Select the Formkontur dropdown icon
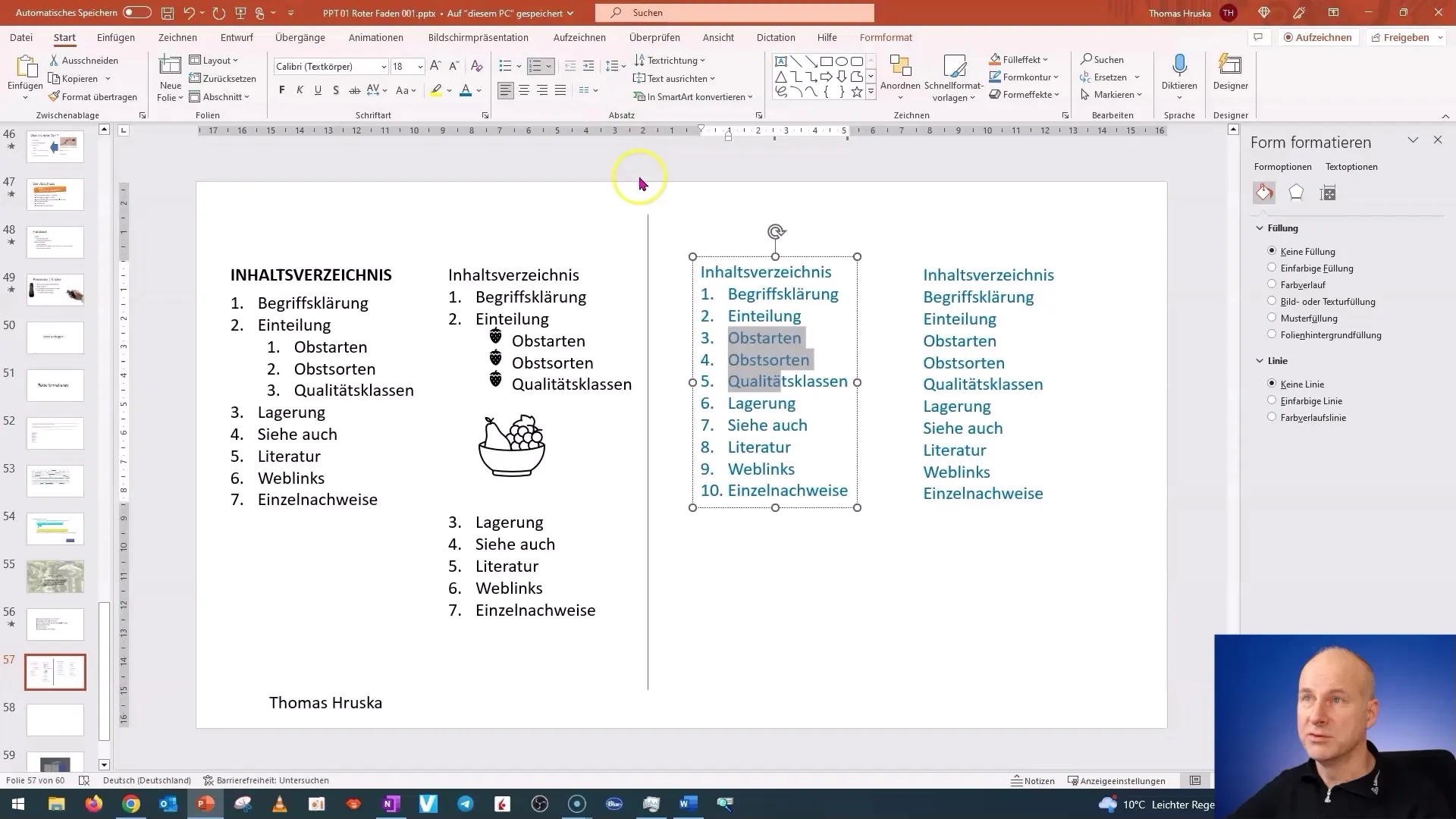The image size is (1456, 819). click(x=1056, y=77)
